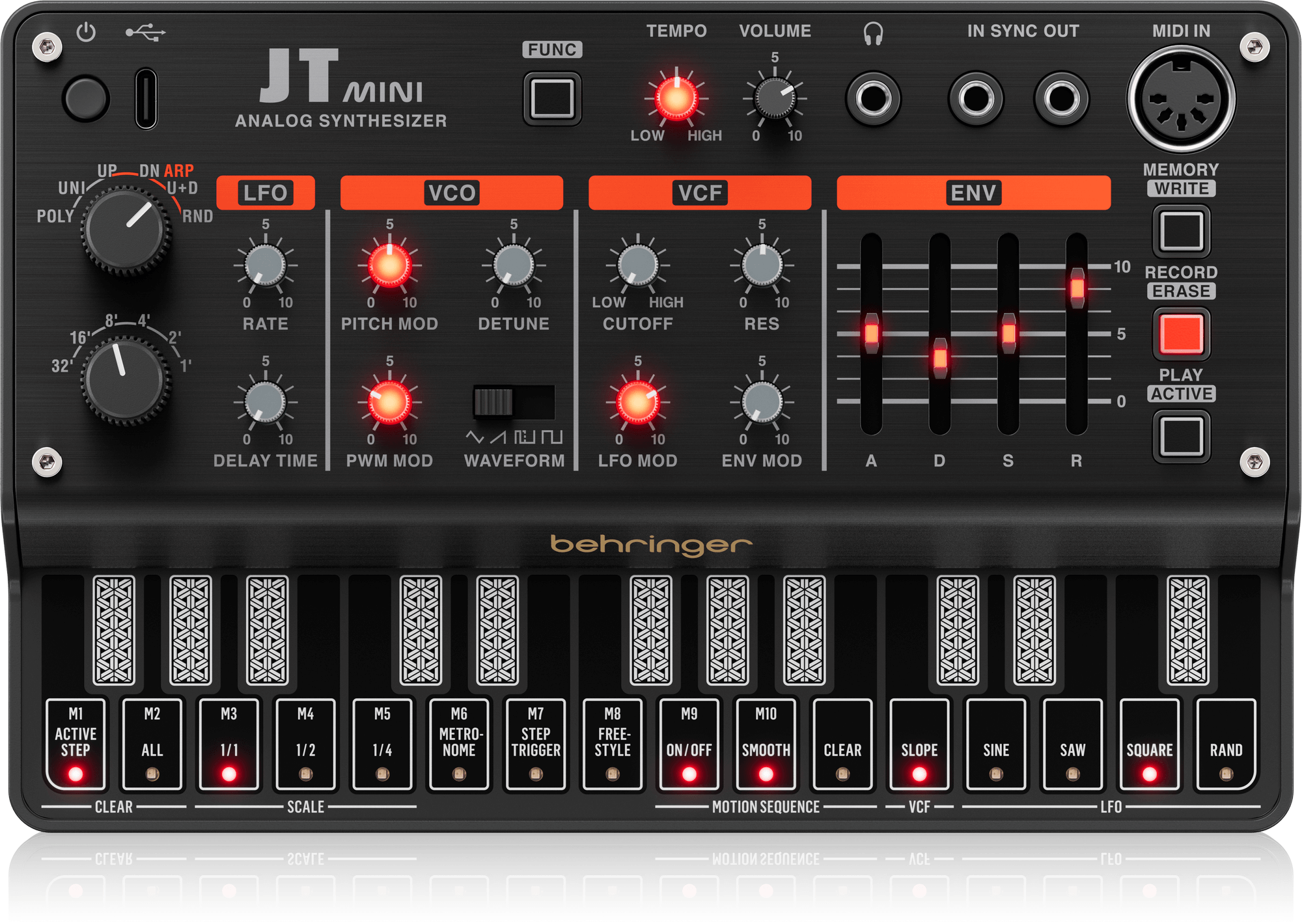Tap the black key above M1 and M2
Screen dimensions: 1302x924
pyautogui.click(x=114, y=631)
